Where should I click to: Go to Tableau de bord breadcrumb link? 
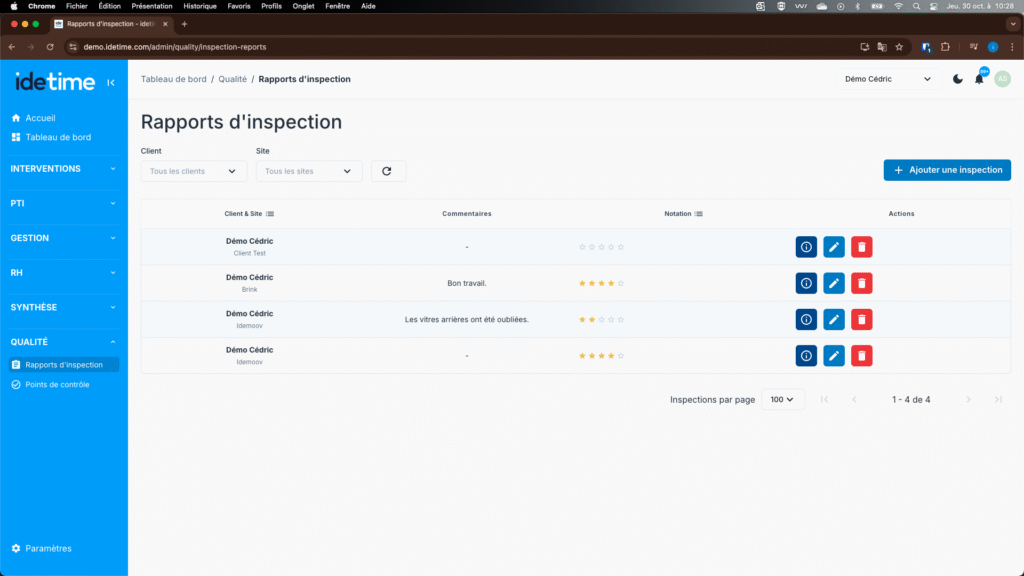[x=175, y=79]
